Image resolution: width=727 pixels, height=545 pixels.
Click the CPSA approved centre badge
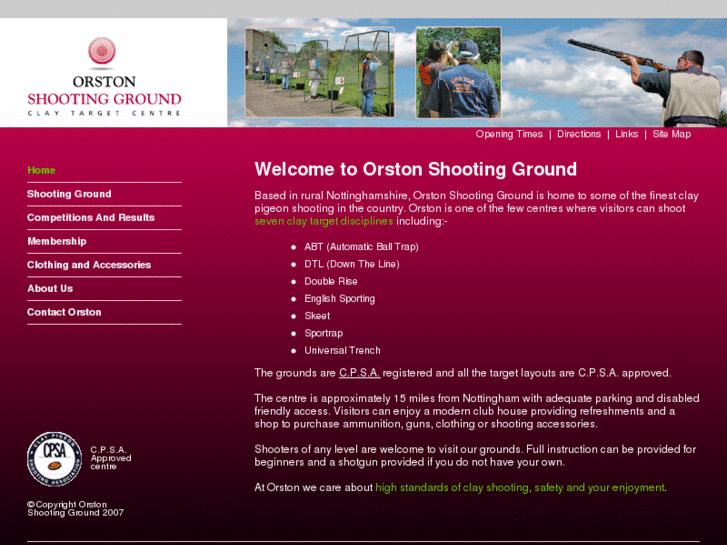tap(54, 459)
